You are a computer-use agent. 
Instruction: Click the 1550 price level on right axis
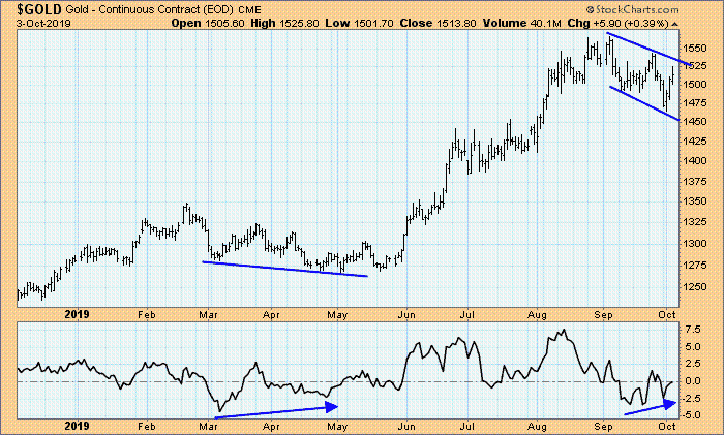coord(694,48)
